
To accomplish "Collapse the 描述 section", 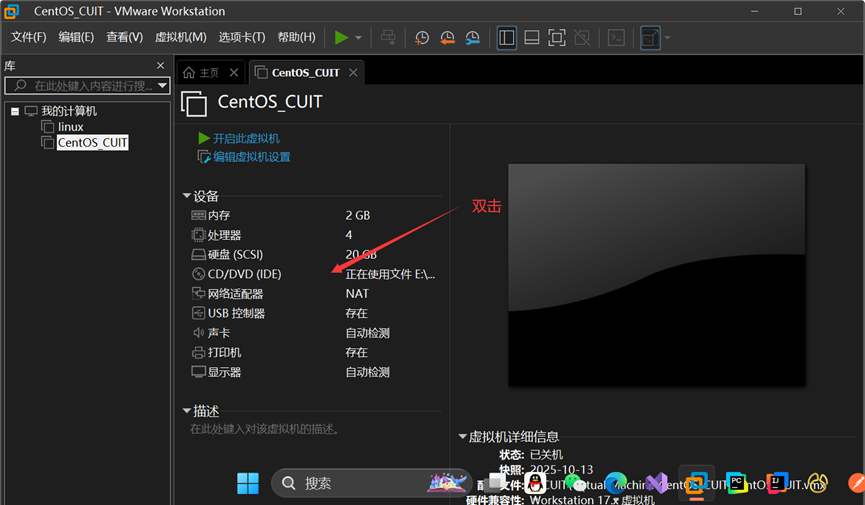I will coord(186,411).
